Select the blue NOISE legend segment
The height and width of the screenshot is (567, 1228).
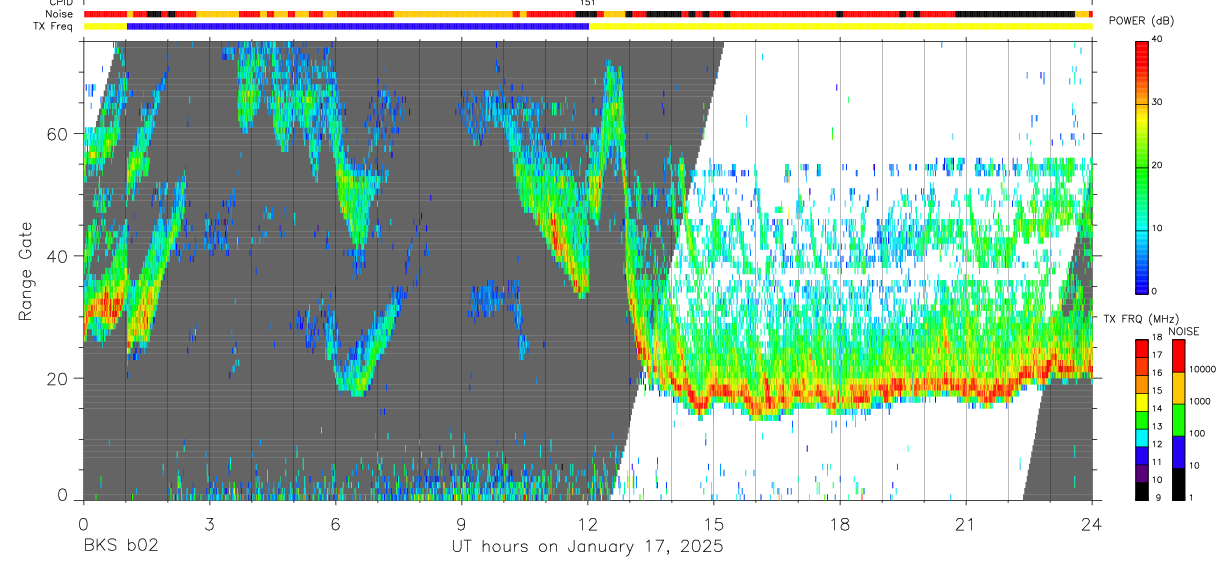coord(1179,452)
